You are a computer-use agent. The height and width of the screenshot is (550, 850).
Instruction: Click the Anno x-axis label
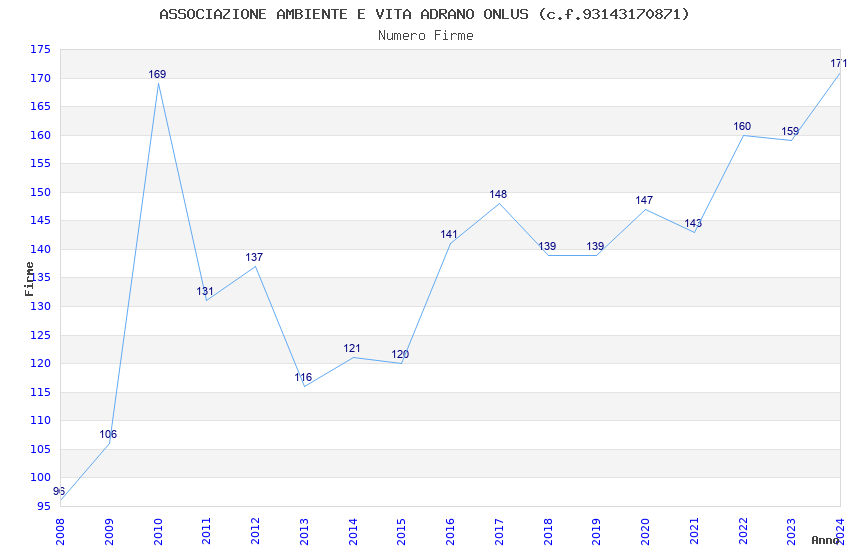825,540
